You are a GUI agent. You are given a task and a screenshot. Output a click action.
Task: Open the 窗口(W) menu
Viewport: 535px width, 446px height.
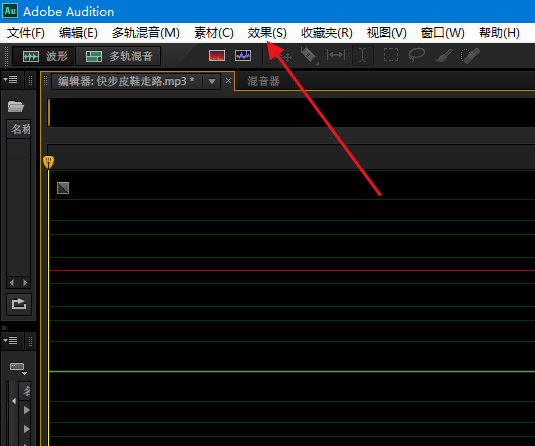pyautogui.click(x=443, y=33)
